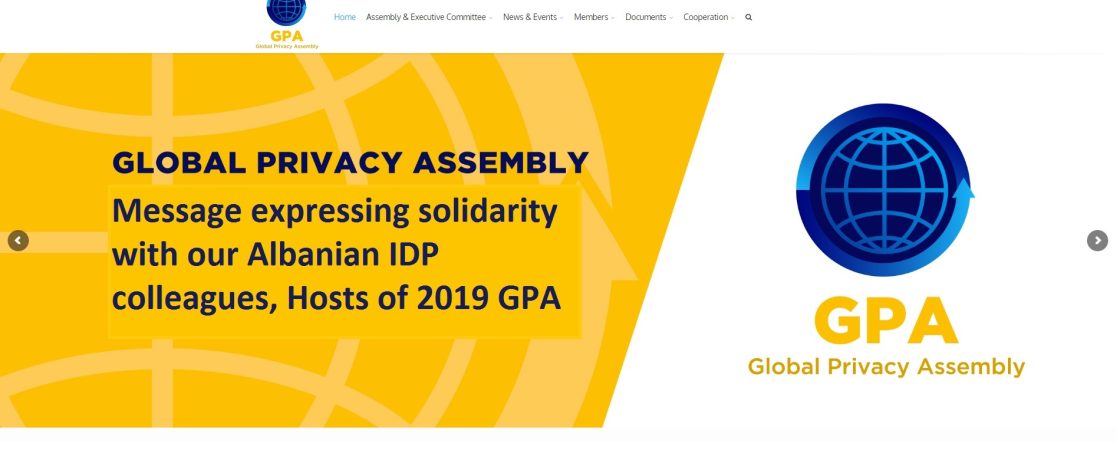Go to previous slide arrow

pos(18,241)
